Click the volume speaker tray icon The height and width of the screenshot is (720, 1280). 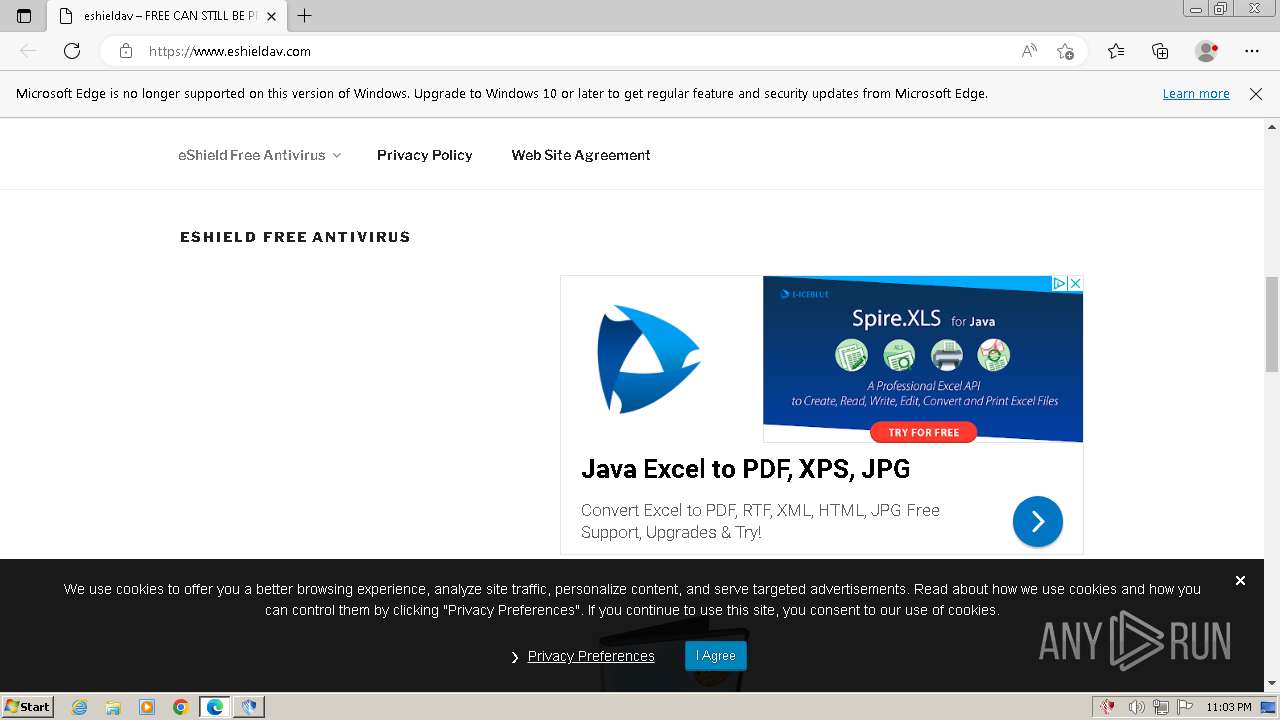pos(1136,707)
